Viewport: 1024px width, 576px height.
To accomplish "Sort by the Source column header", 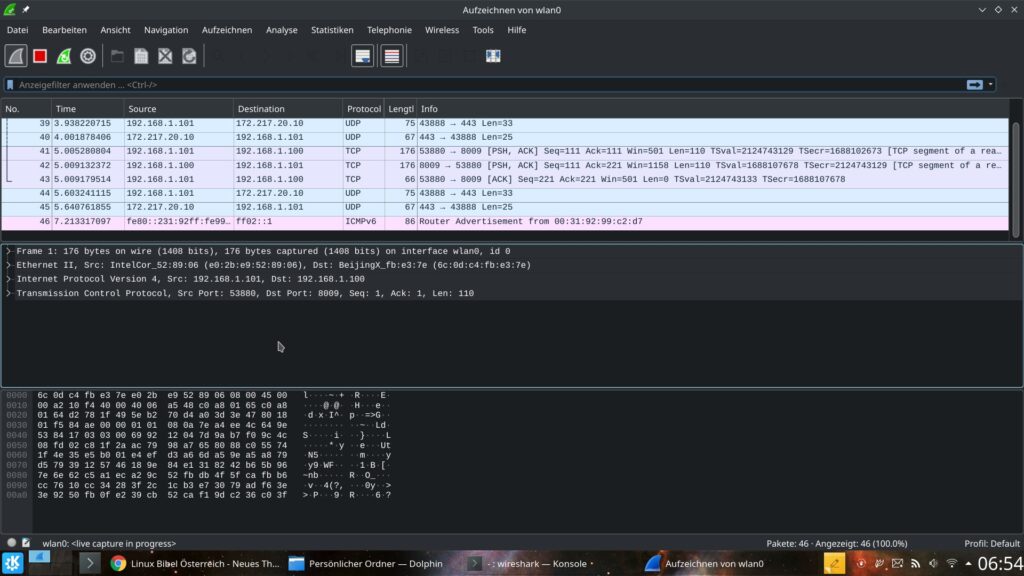I will pyautogui.click(x=178, y=109).
